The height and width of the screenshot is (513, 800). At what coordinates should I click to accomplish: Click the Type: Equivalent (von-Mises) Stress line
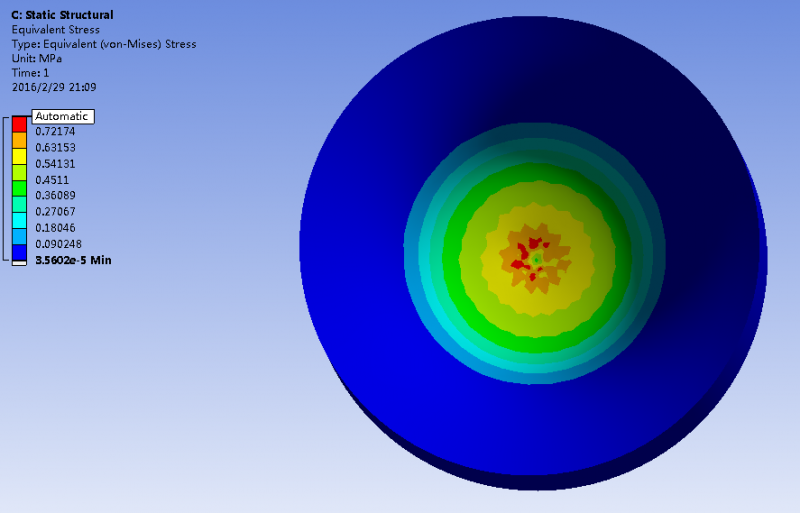(x=104, y=44)
